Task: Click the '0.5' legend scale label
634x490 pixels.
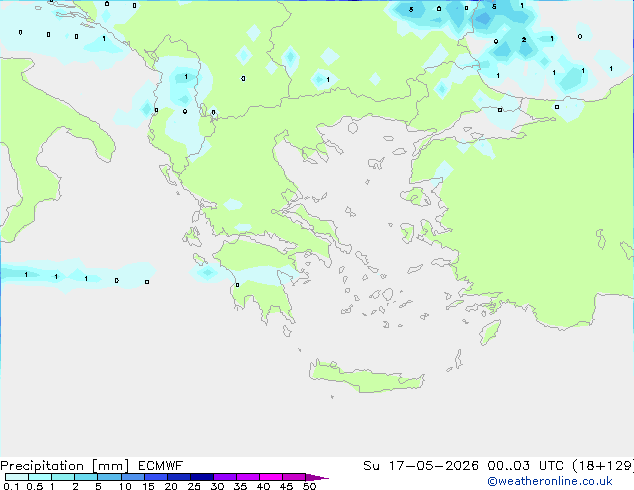Action: click(x=34, y=486)
